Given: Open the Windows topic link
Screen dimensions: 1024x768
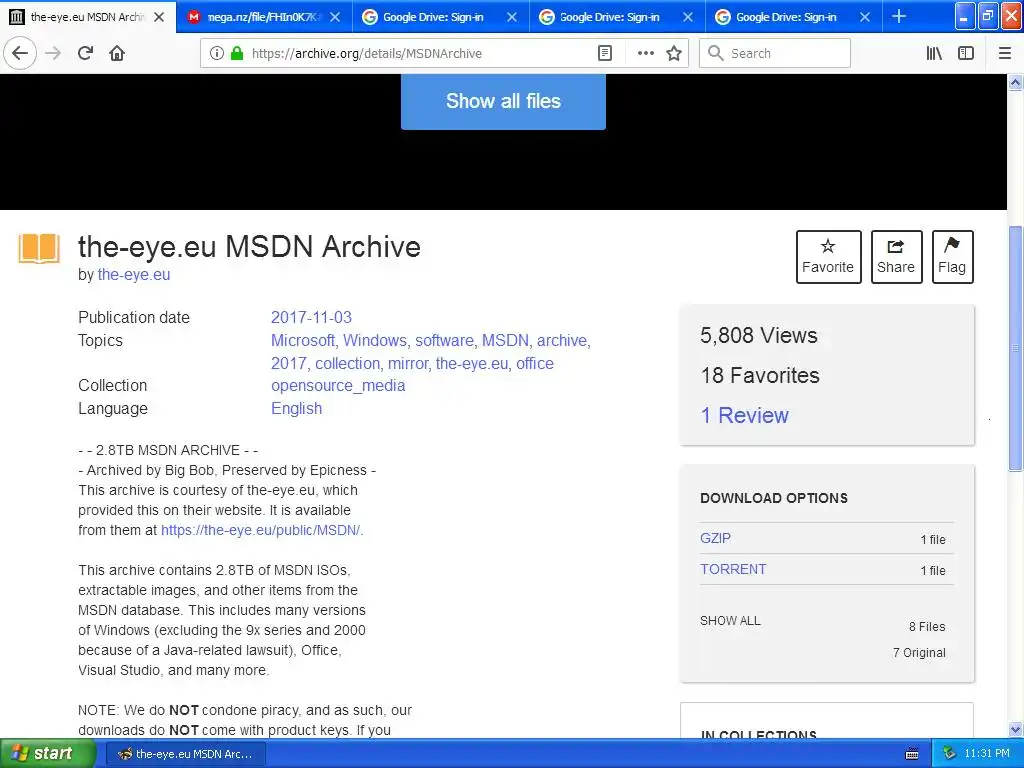Looking at the screenshot, I should [375, 340].
